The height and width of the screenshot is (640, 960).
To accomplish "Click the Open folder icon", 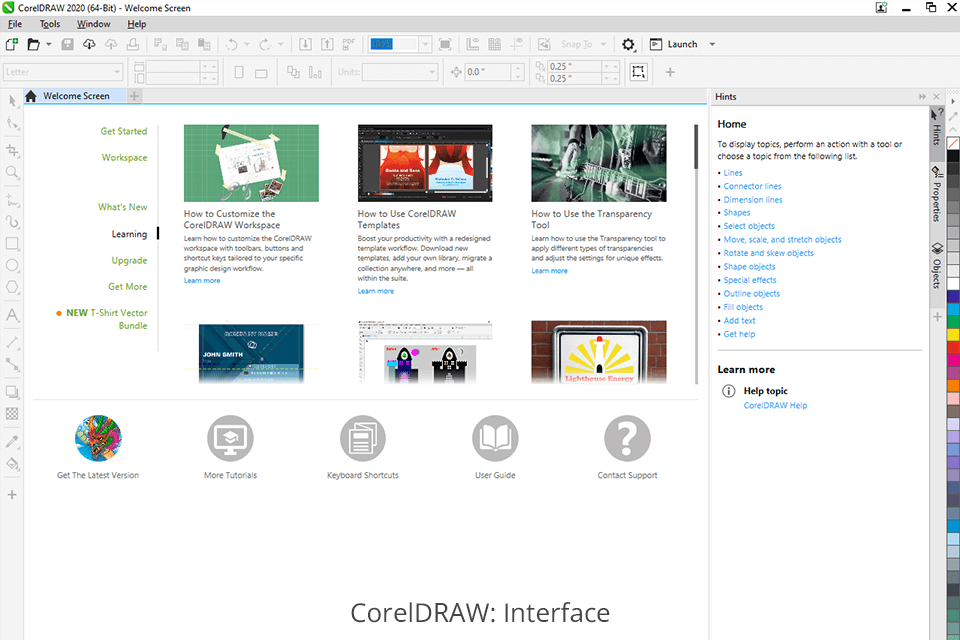I will (x=34, y=44).
